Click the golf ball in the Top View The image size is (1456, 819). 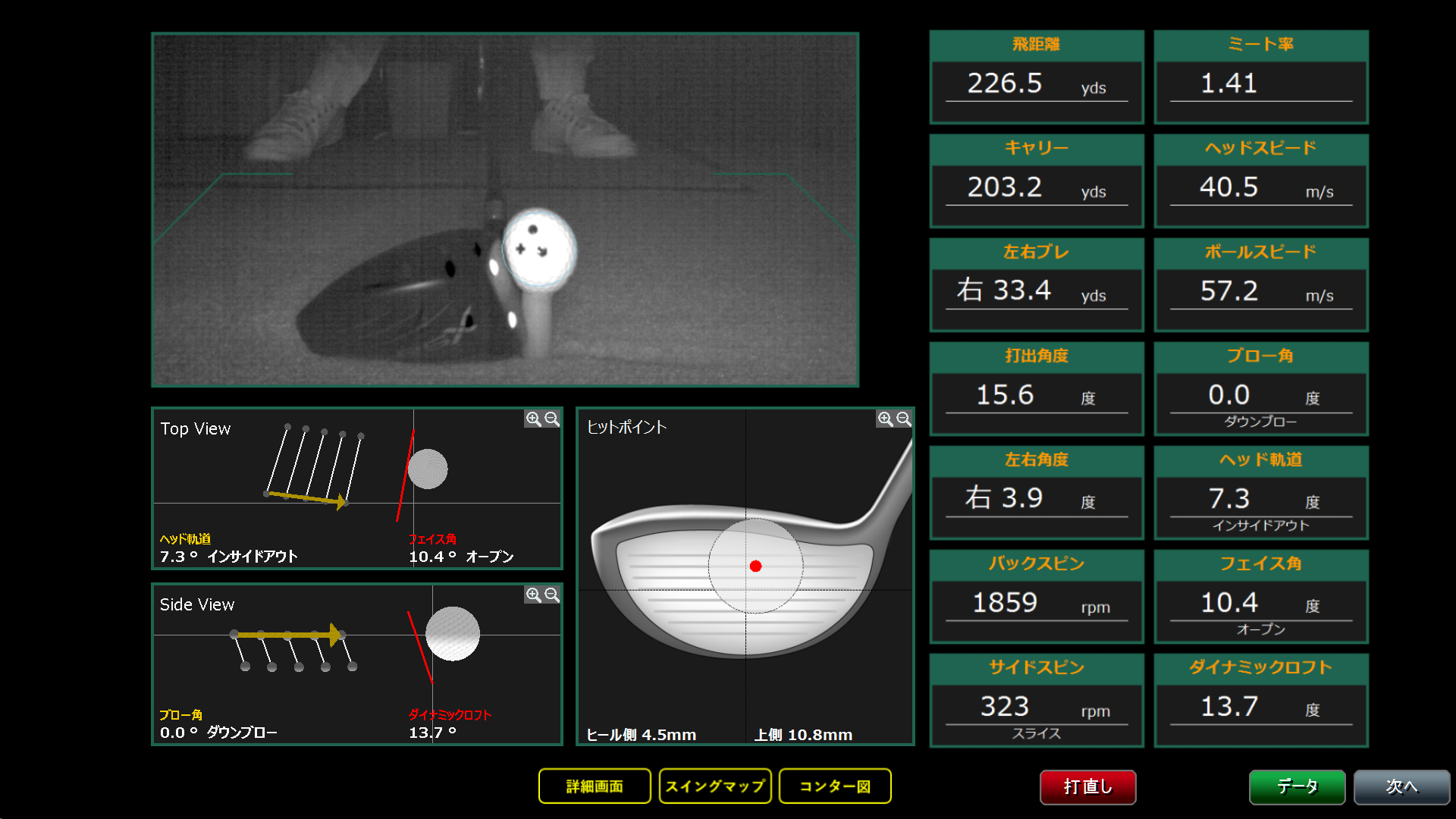click(x=428, y=469)
